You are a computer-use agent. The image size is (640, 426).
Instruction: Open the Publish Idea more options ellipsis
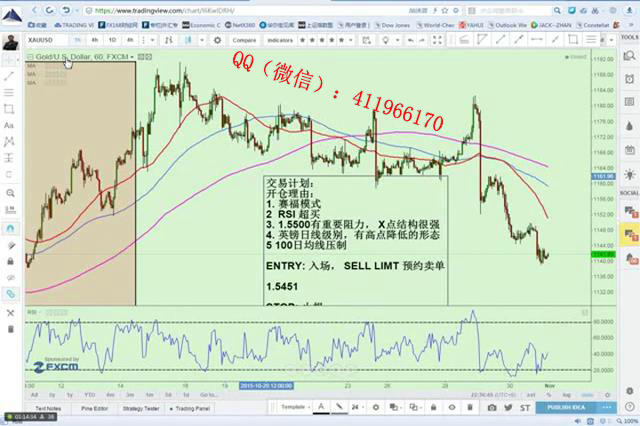[607, 407]
